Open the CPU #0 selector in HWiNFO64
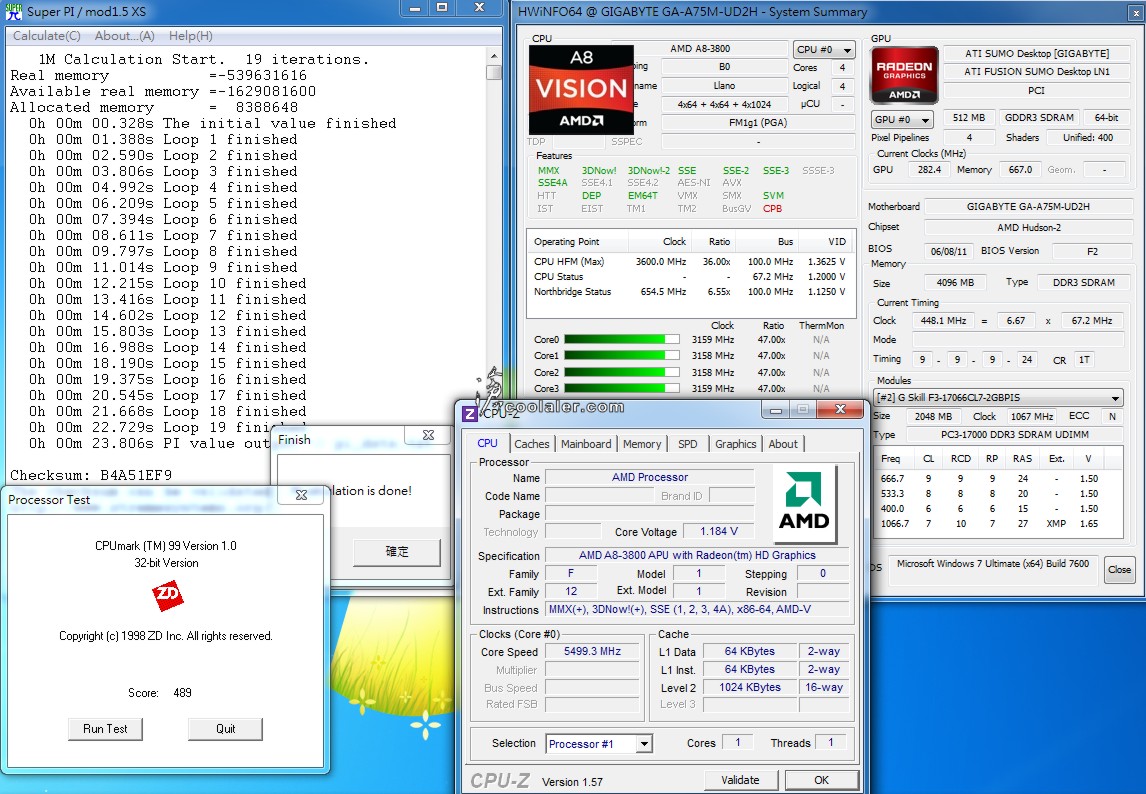Viewport: 1146px width, 794px height. [824, 50]
